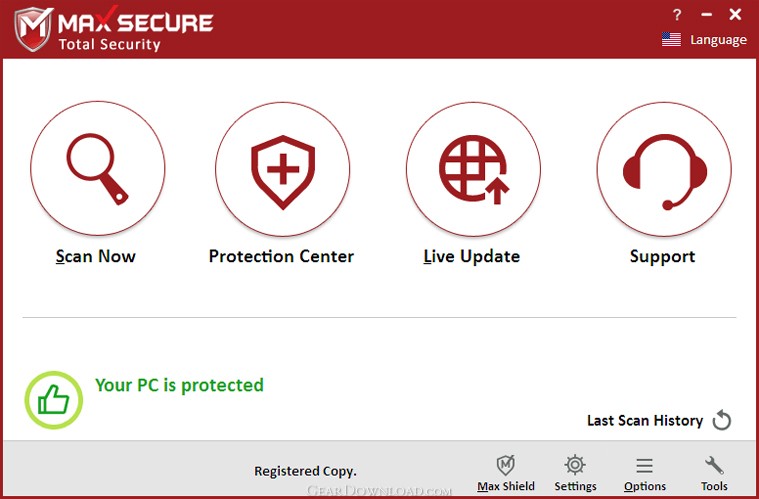This screenshot has width=759, height=499.
Task: Click the Last Scan History refresh icon
Action: pyautogui.click(x=722, y=420)
